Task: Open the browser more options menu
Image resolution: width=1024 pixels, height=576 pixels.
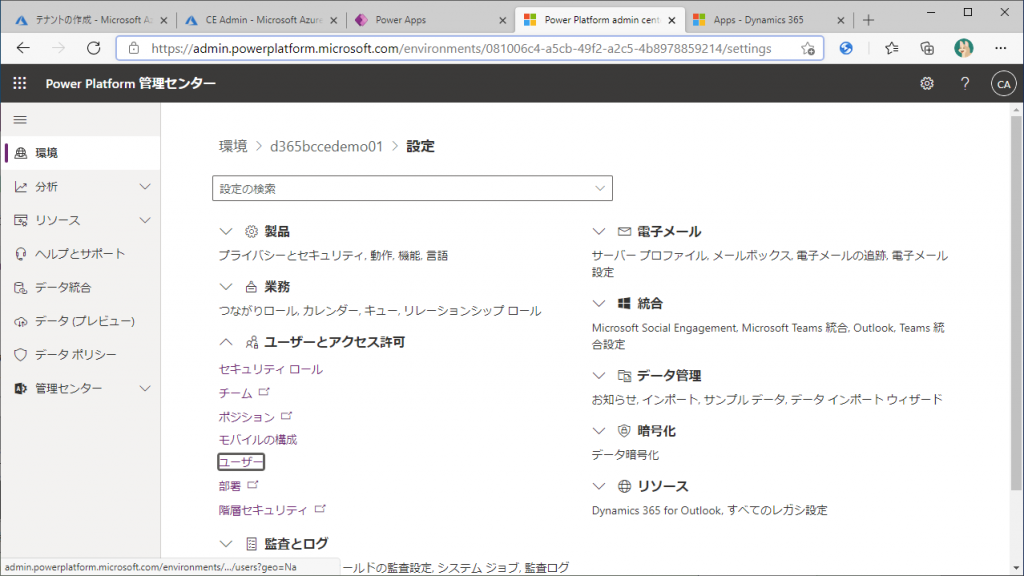Action: (x=1000, y=48)
